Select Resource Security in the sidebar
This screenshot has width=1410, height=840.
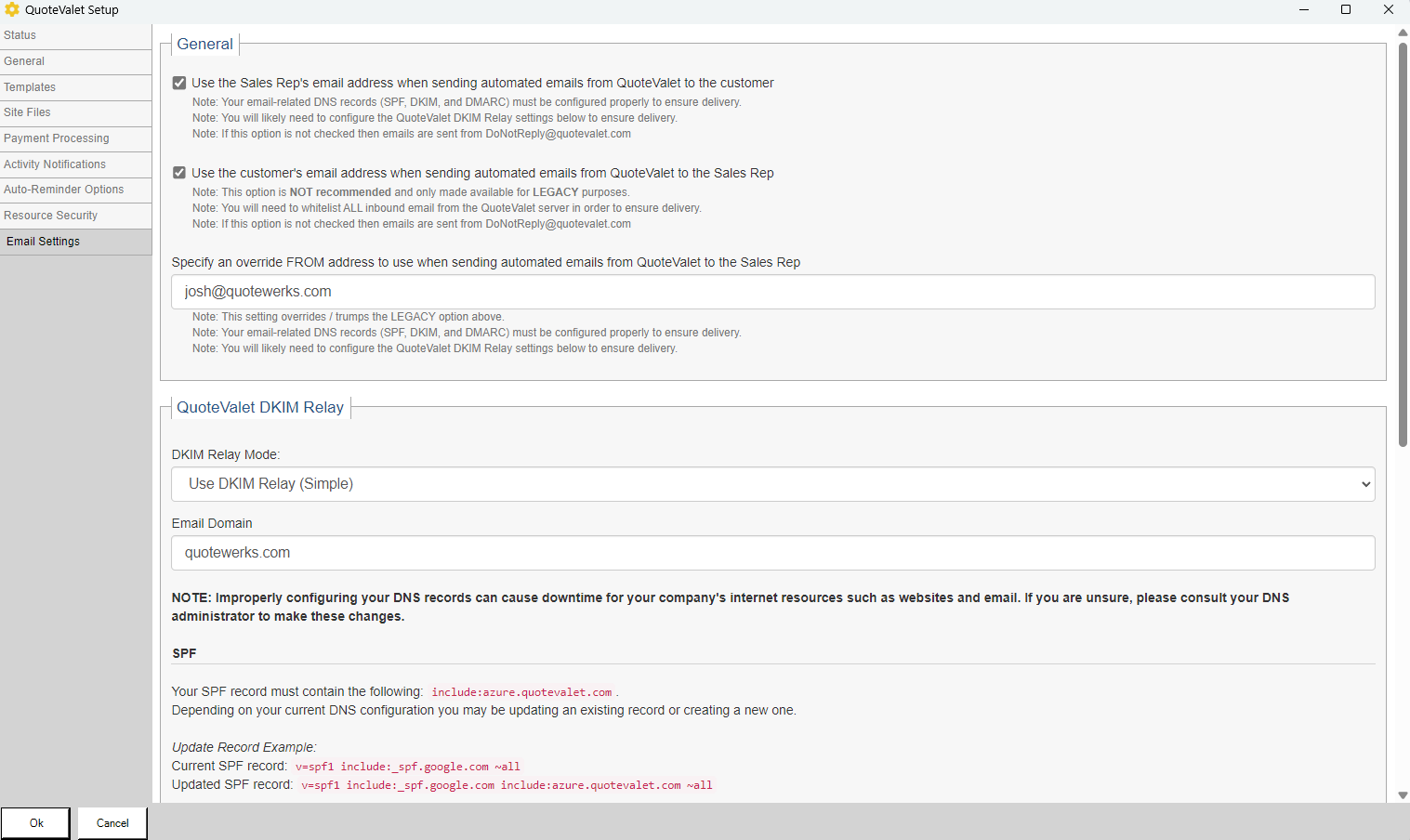pyautogui.click(x=75, y=216)
